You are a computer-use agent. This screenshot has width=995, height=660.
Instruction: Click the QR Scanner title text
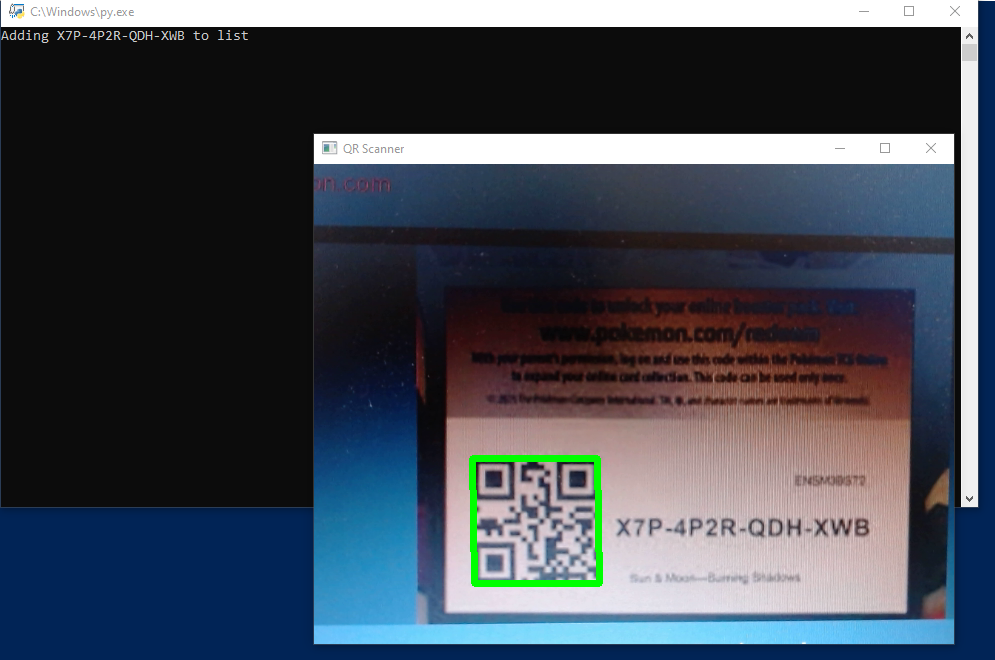click(374, 148)
